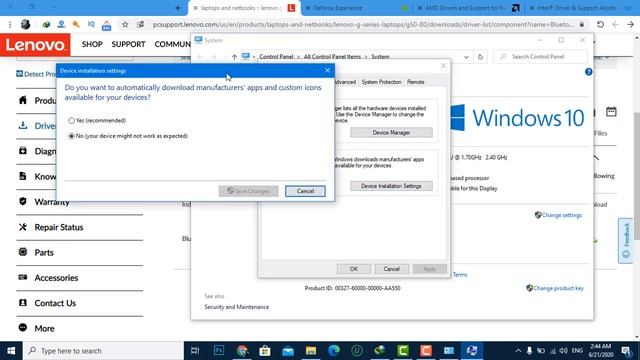The width and height of the screenshot is (640, 360).
Task: Switch to the GeForce Experience tab
Action: pyautogui.click(x=337, y=8)
